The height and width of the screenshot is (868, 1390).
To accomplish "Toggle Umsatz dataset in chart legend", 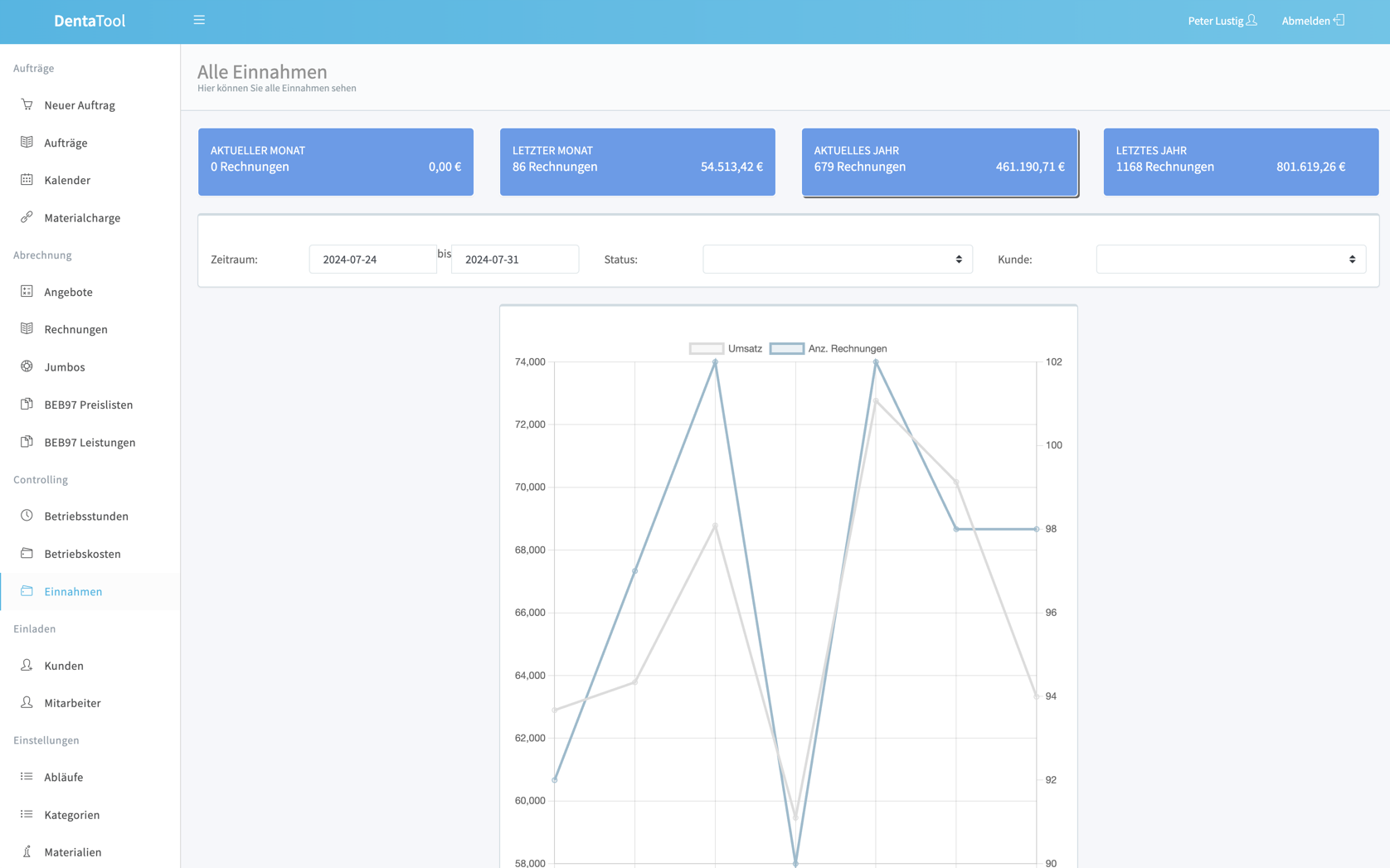I will (x=726, y=348).
